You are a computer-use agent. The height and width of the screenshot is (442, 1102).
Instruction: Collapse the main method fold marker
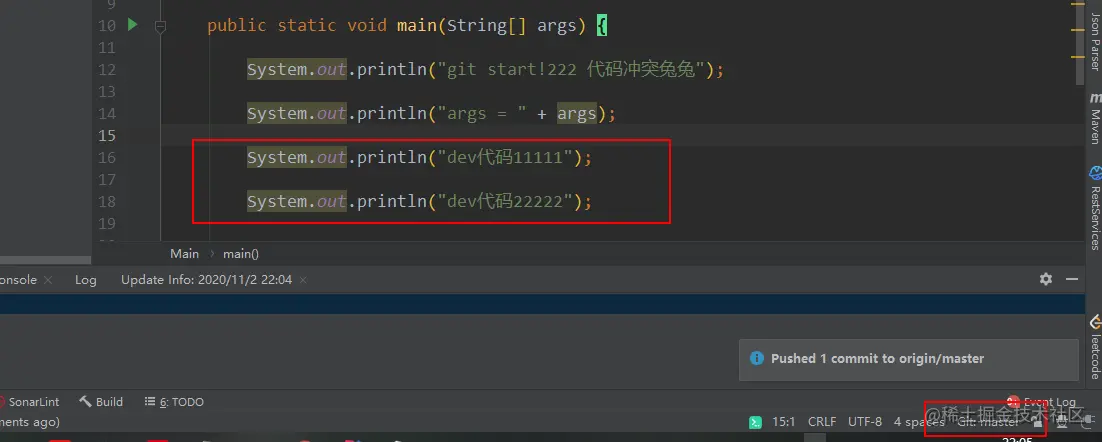[x=160, y=27]
